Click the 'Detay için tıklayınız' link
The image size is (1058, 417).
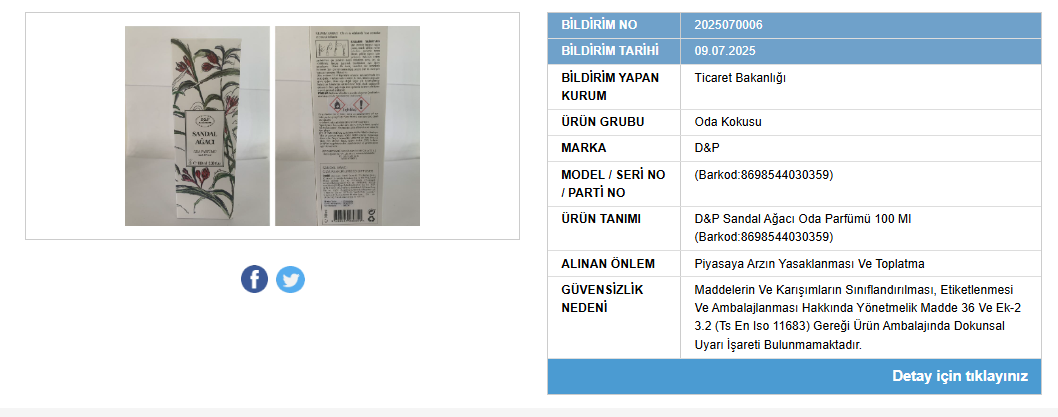[x=959, y=376]
